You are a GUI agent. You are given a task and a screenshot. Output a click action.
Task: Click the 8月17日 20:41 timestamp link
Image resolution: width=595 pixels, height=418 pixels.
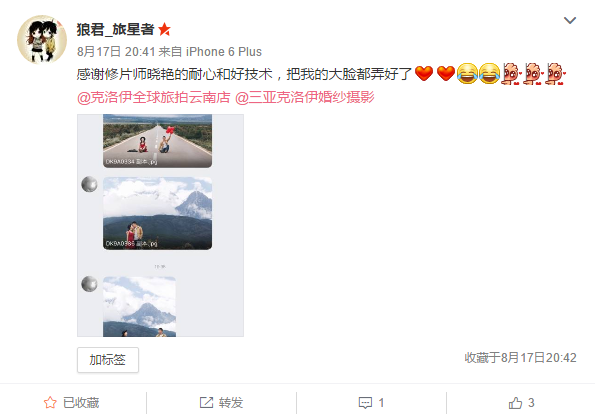(x=116, y=52)
